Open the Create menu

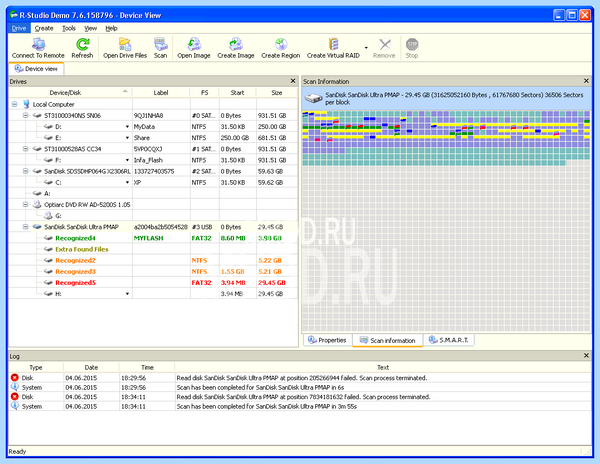coord(44,28)
